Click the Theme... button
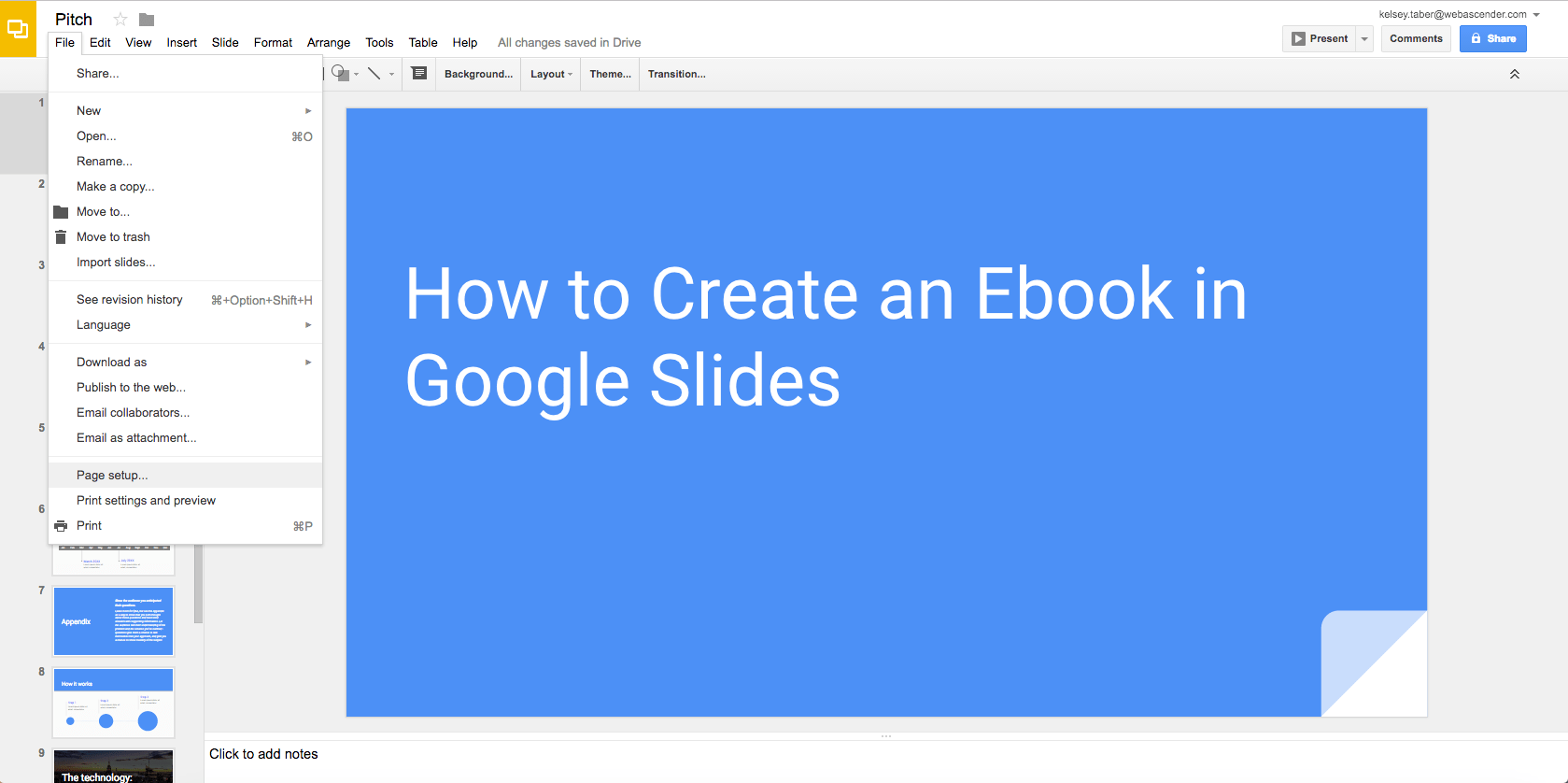 click(610, 74)
